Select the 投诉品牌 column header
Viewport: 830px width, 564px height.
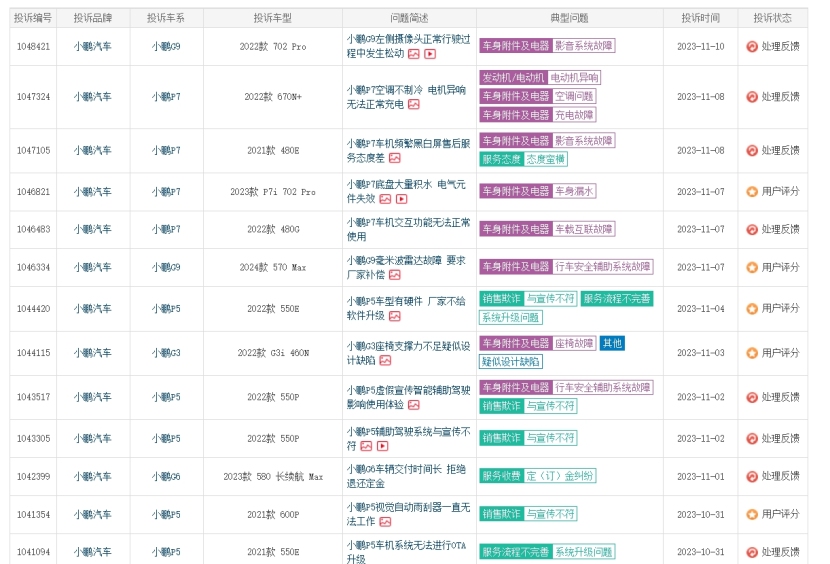(x=93, y=18)
